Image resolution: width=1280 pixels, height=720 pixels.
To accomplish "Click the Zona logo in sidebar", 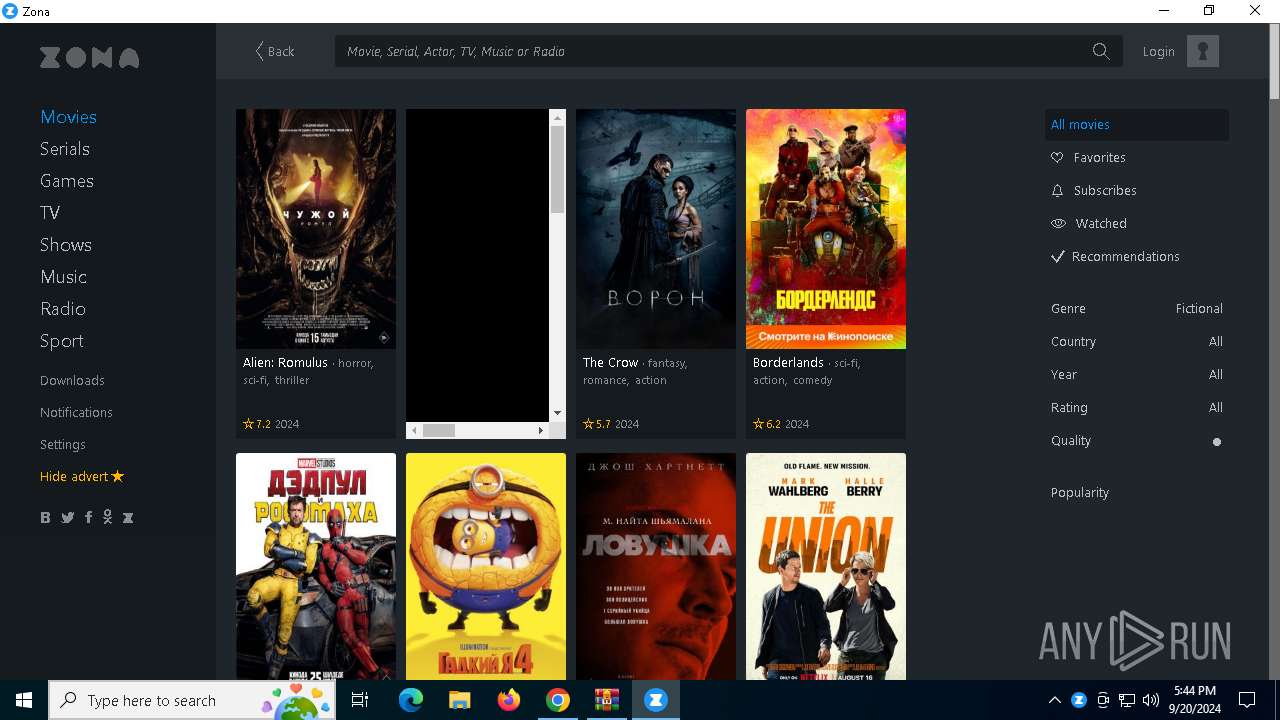I will click(89, 58).
